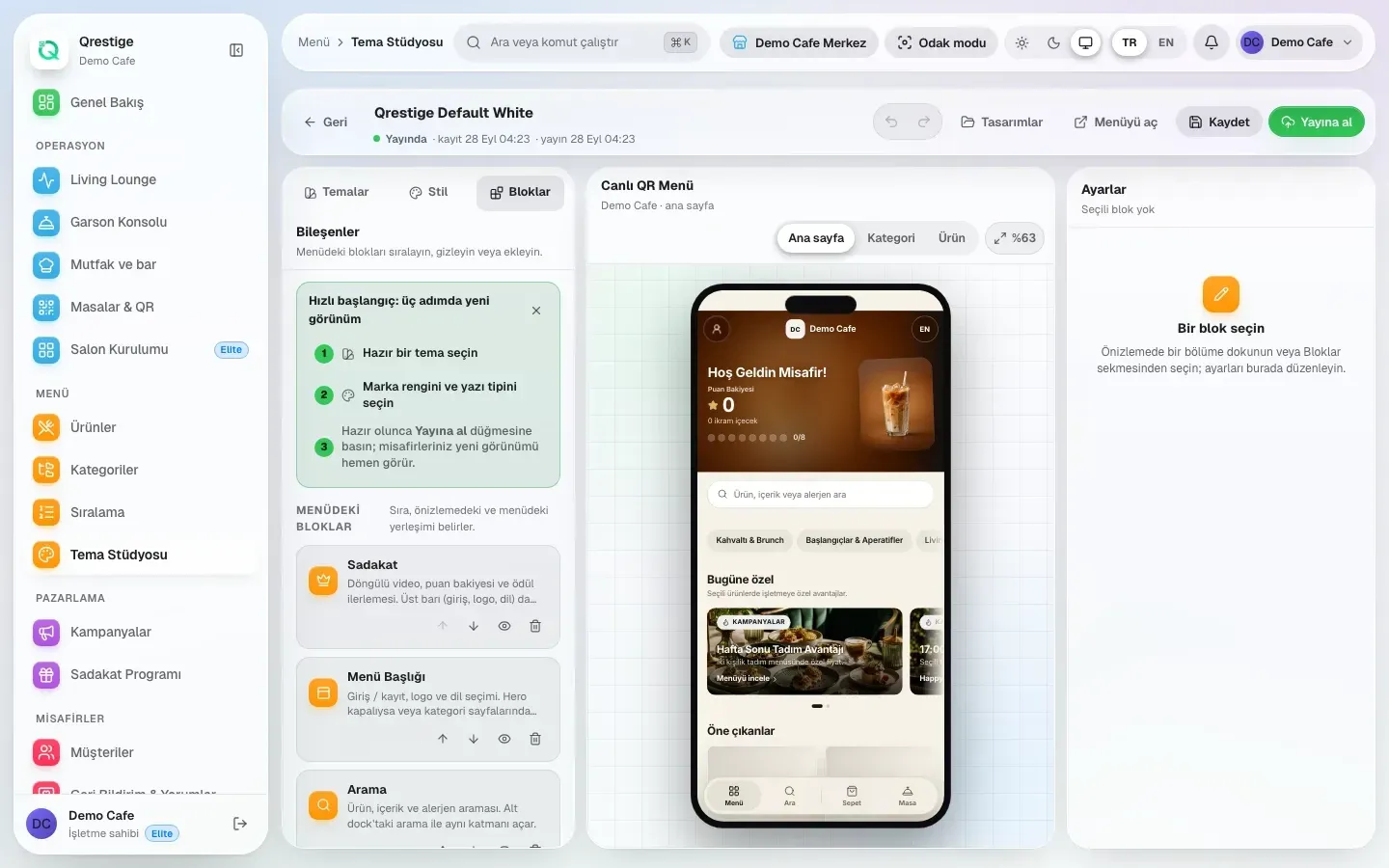Switch to Stil tab

[428, 192]
